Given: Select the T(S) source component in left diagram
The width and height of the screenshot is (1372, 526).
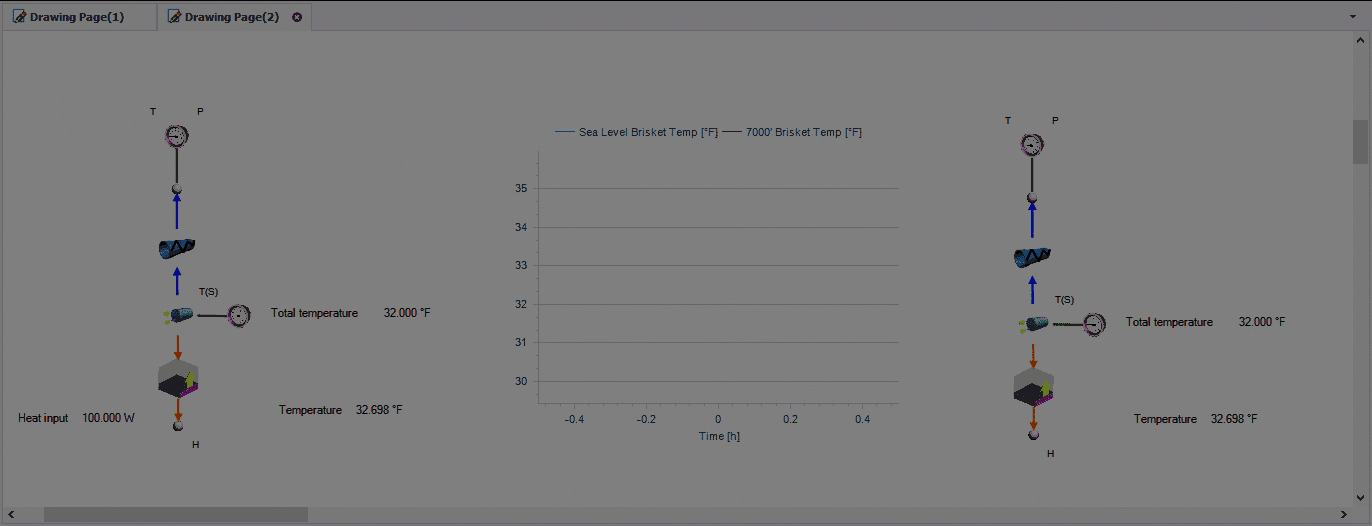Looking at the screenshot, I should [179, 316].
